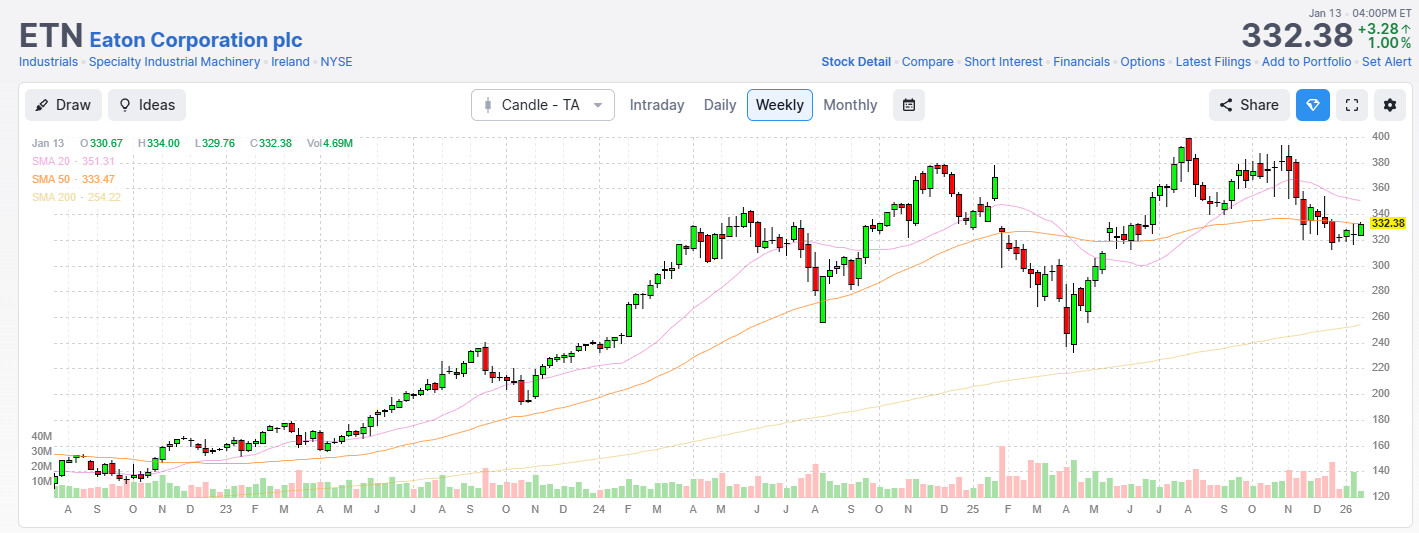Image resolution: width=1419 pixels, height=533 pixels.
Task: Select the Daily timeframe
Action: (720, 105)
